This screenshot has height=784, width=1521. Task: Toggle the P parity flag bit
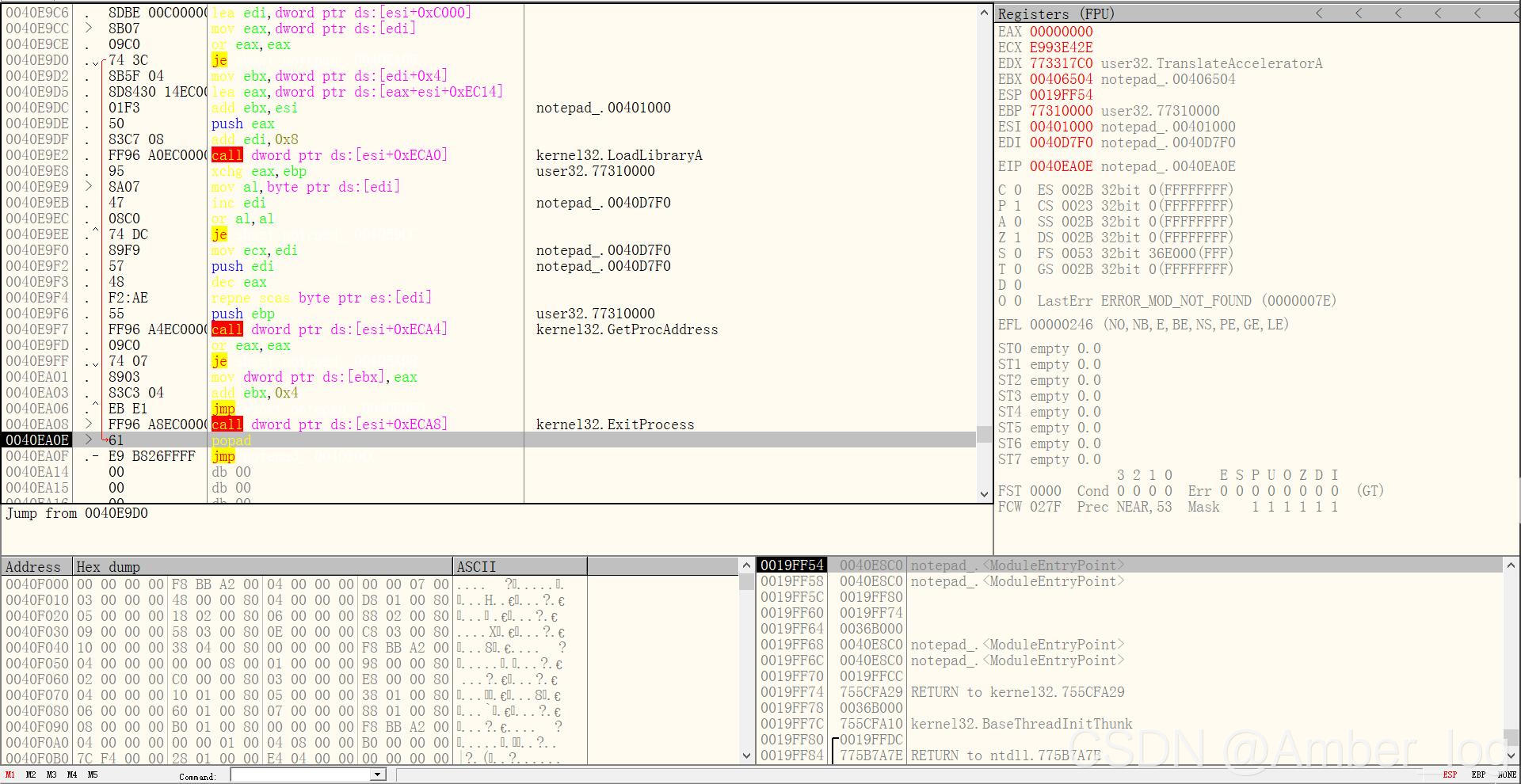click(1018, 206)
